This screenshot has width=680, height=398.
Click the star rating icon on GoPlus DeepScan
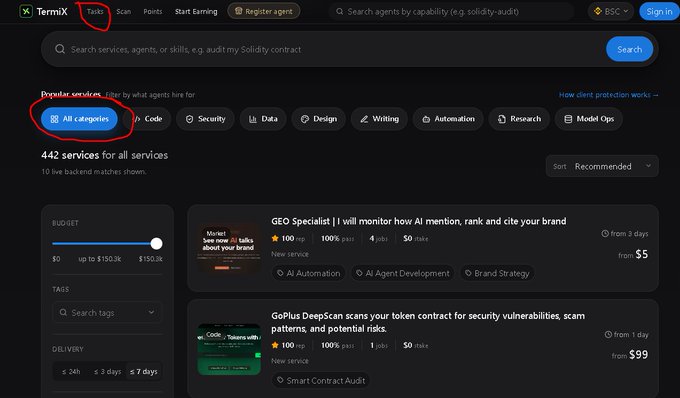(275, 345)
